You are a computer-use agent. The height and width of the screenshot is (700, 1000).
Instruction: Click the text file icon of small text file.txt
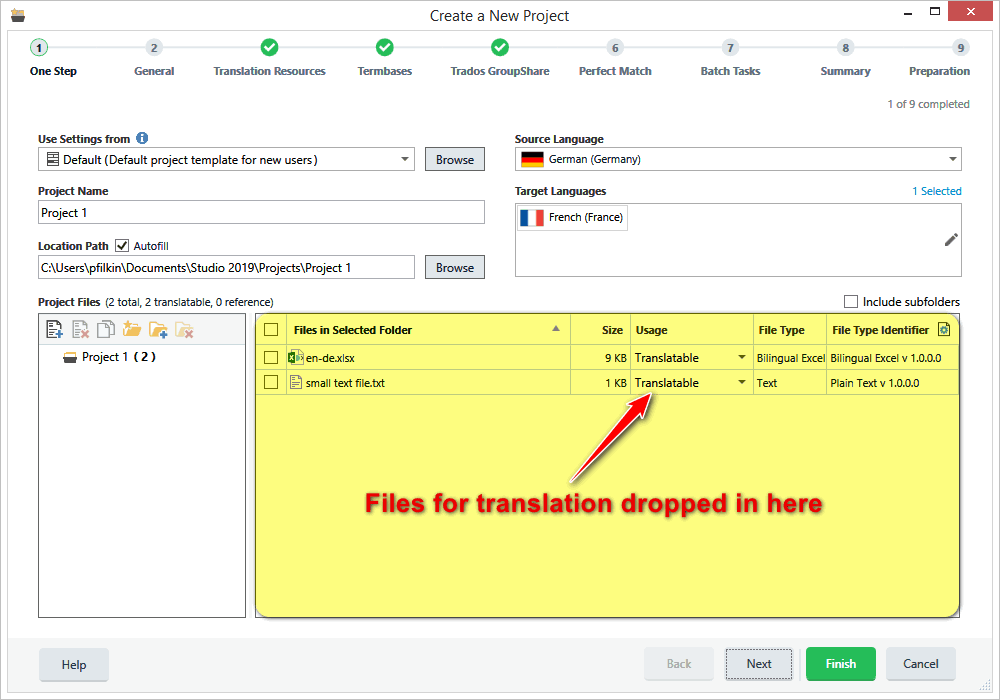pyautogui.click(x=296, y=383)
